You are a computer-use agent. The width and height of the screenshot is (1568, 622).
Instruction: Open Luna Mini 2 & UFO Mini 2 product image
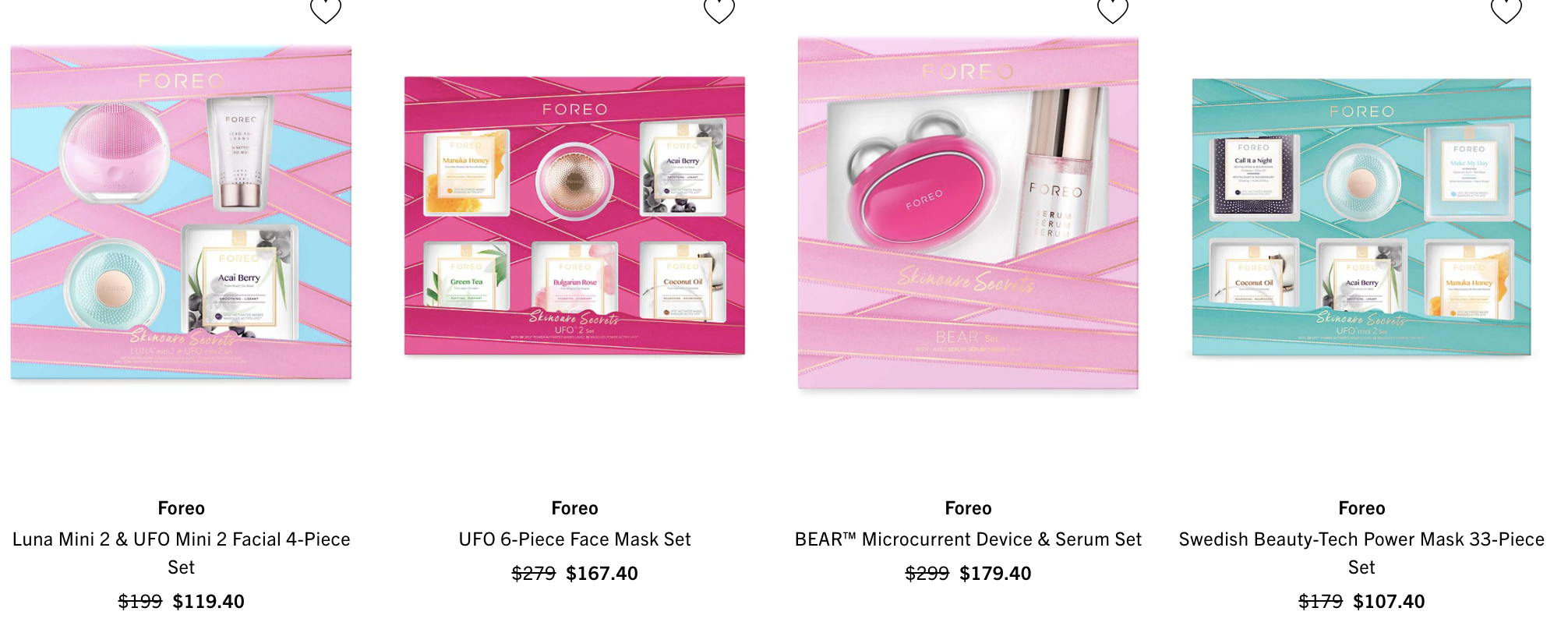[181, 213]
